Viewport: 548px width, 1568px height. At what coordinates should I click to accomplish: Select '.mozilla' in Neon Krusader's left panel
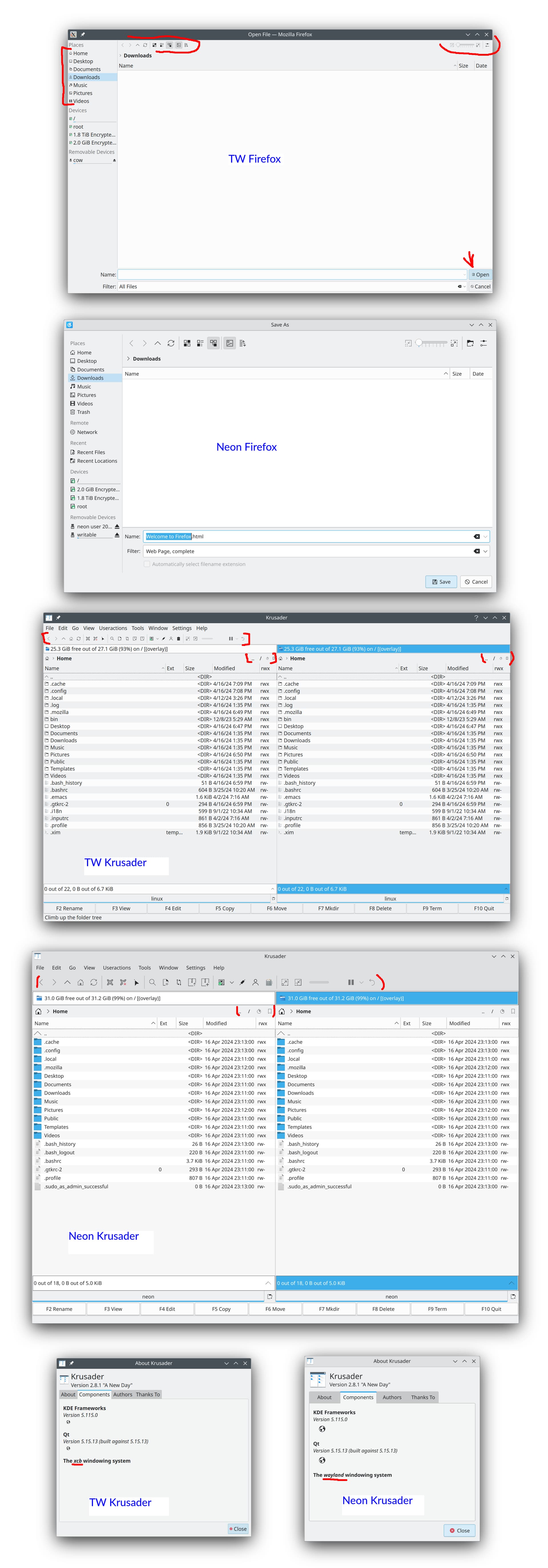pos(53,1068)
